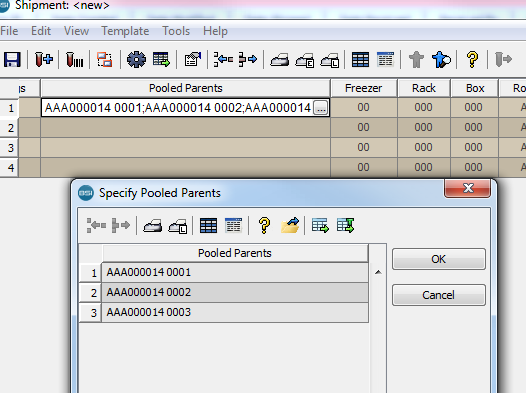
Task: Click insert row left-arrow icon in main toolbar
Action: pos(223,60)
